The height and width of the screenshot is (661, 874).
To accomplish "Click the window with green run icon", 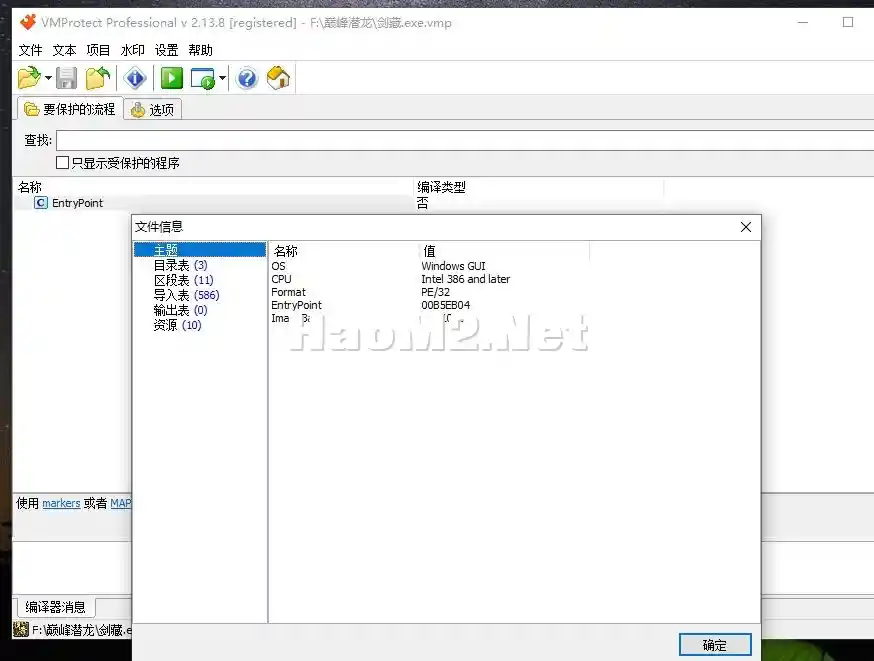I will click(x=203, y=78).
